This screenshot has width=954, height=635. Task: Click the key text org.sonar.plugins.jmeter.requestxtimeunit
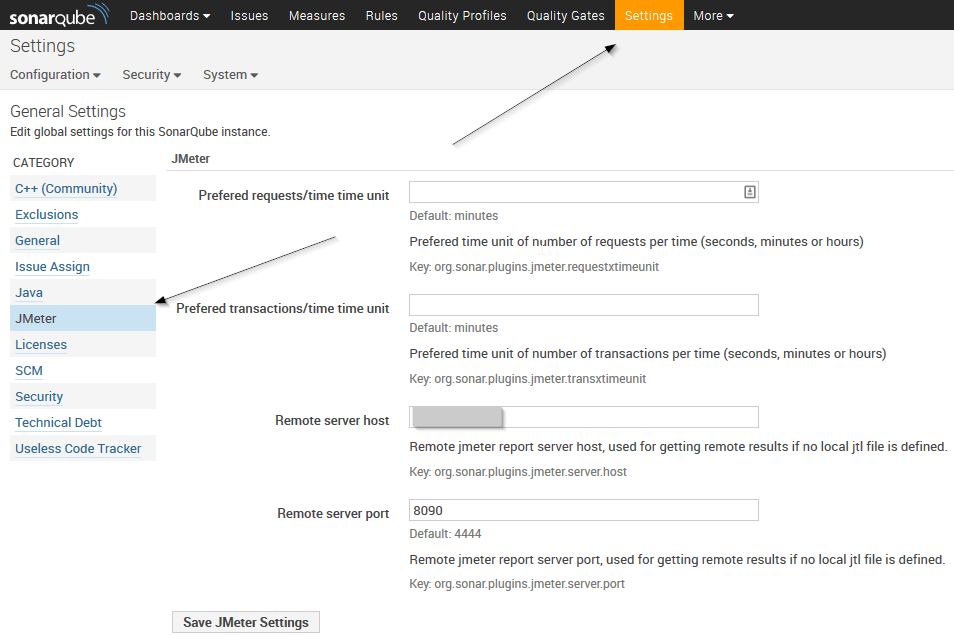pyautogui.click(x=546, y=266)
